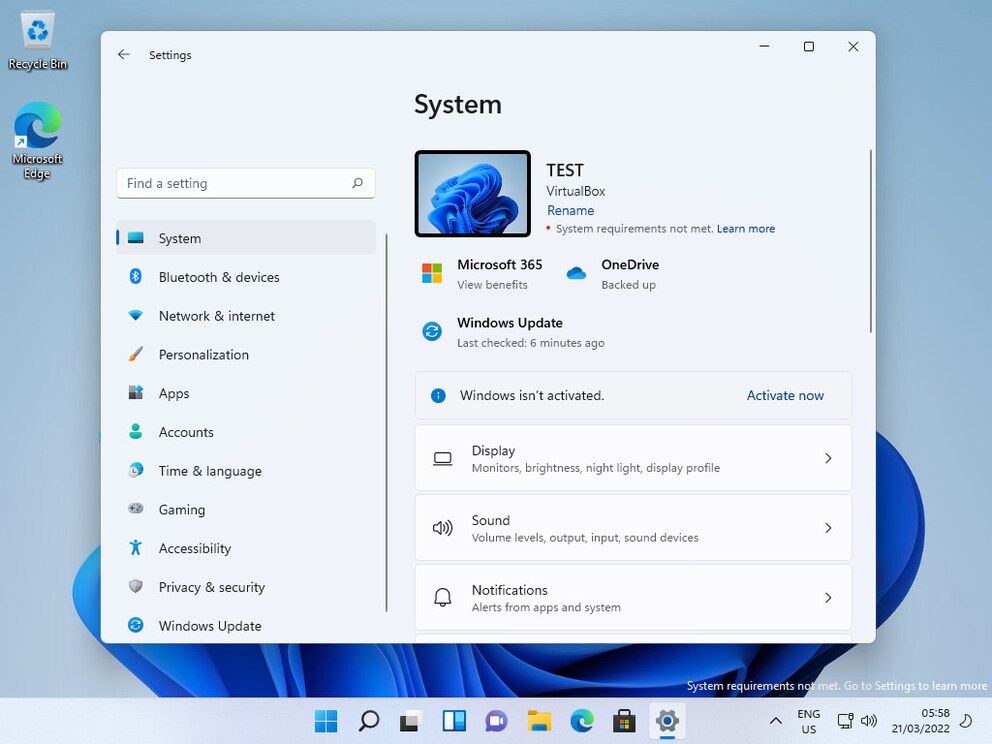Open Bluetooth & devices category
992x744 pixels.
tap(246, 276)
